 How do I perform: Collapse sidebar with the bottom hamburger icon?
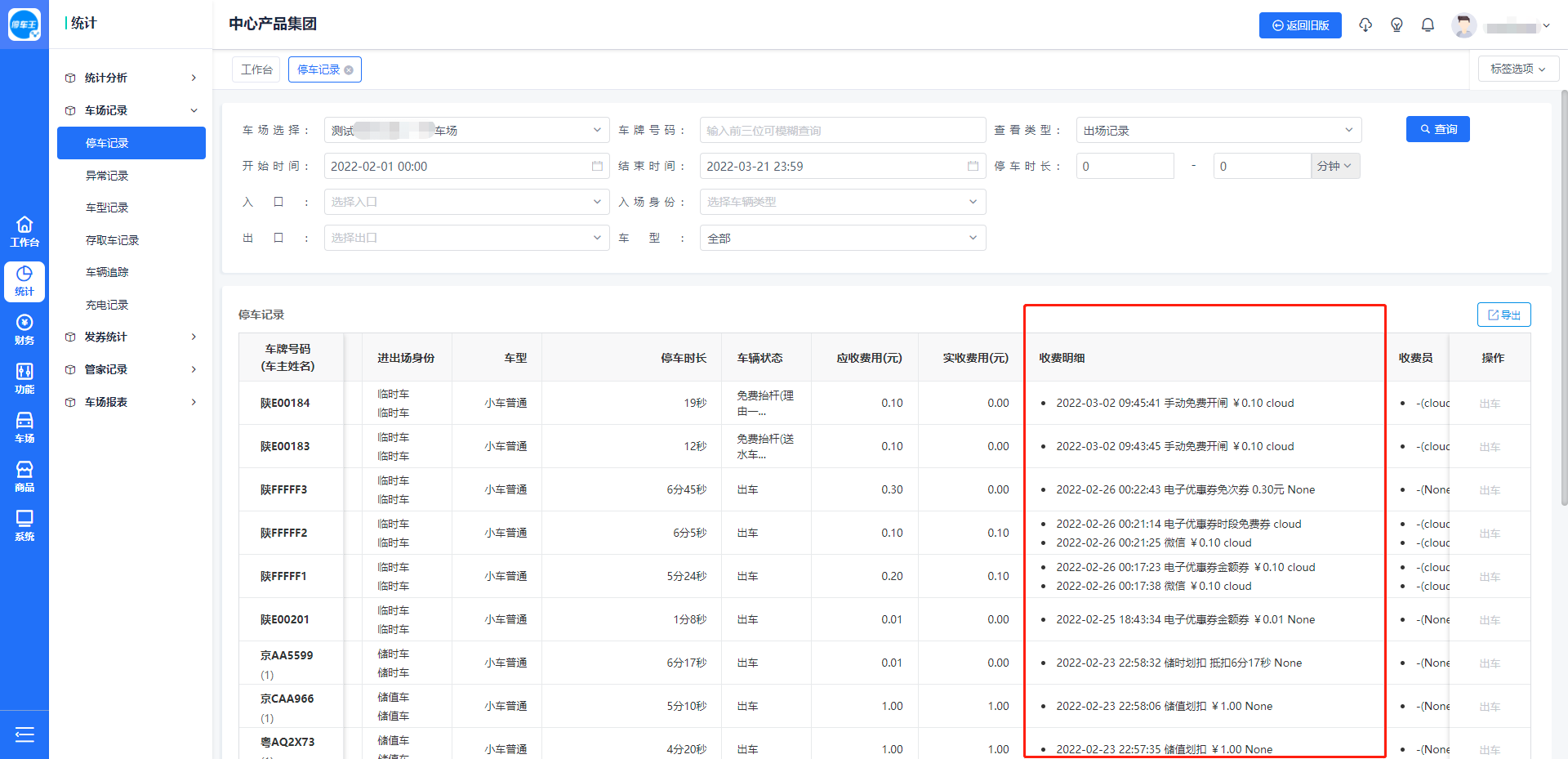point(24,734)
